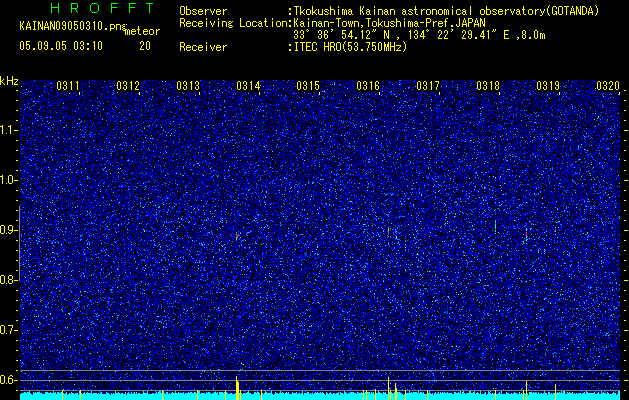
Task: Click the 0.8 kHz frequency label
Action: pyautogui.click(x=9, y=280)
